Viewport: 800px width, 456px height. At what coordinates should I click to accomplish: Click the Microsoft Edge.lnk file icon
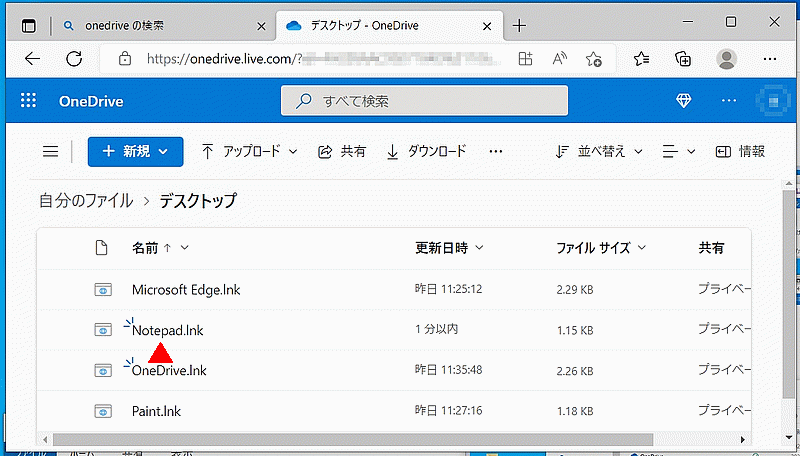[103, 290]
